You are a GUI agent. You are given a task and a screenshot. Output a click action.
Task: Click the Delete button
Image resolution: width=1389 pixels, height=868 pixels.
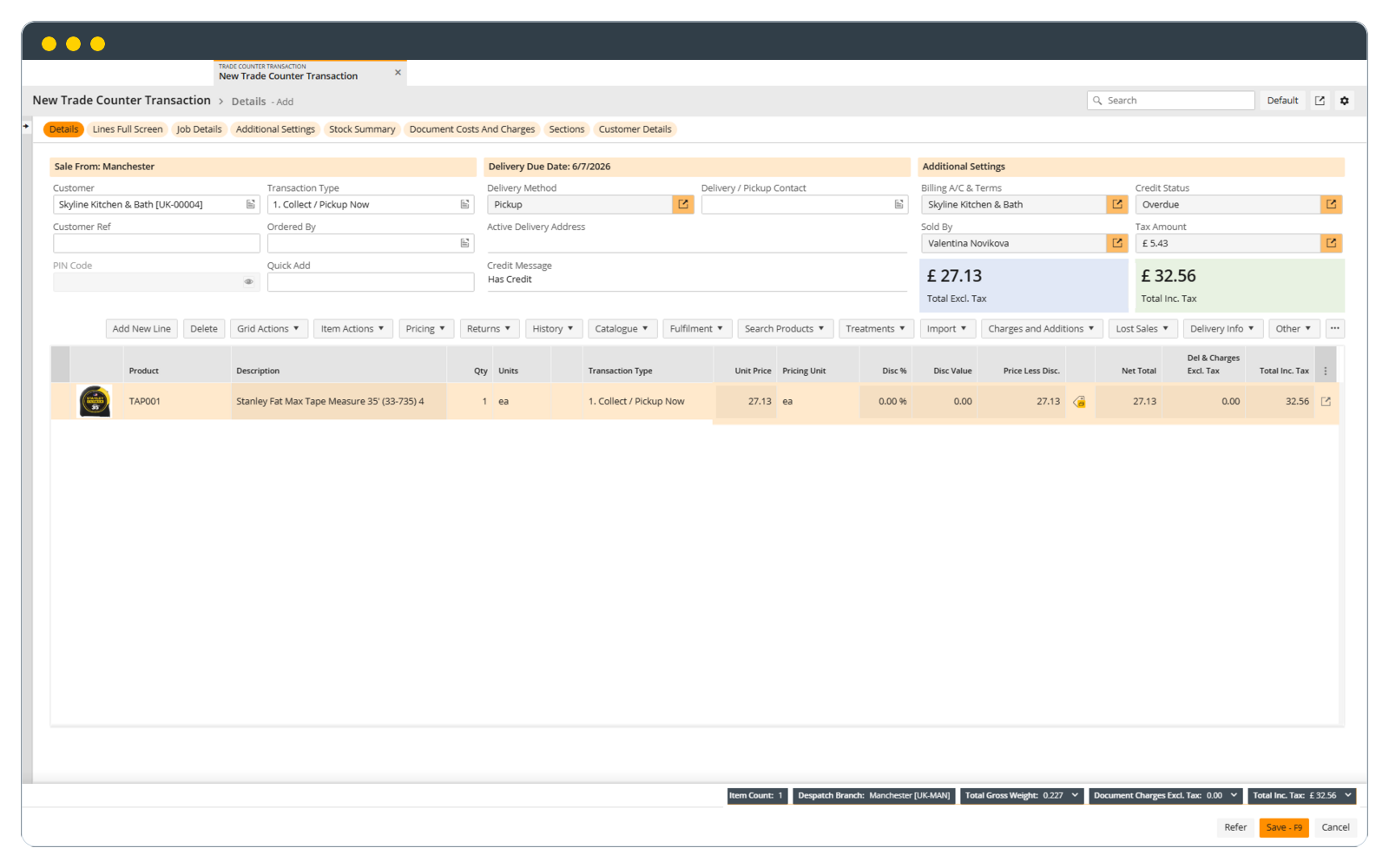pos(204,329)
